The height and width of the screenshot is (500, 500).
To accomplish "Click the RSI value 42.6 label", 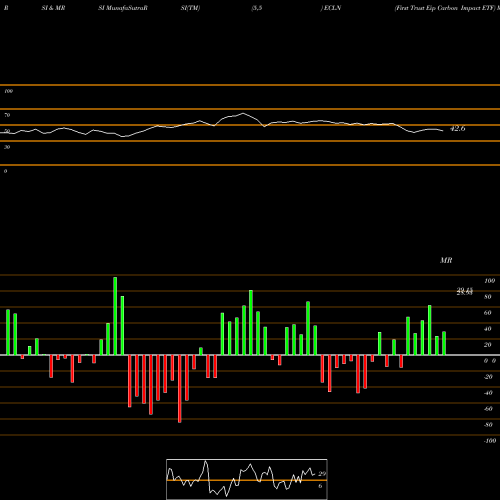I will [x=457, y=129].
